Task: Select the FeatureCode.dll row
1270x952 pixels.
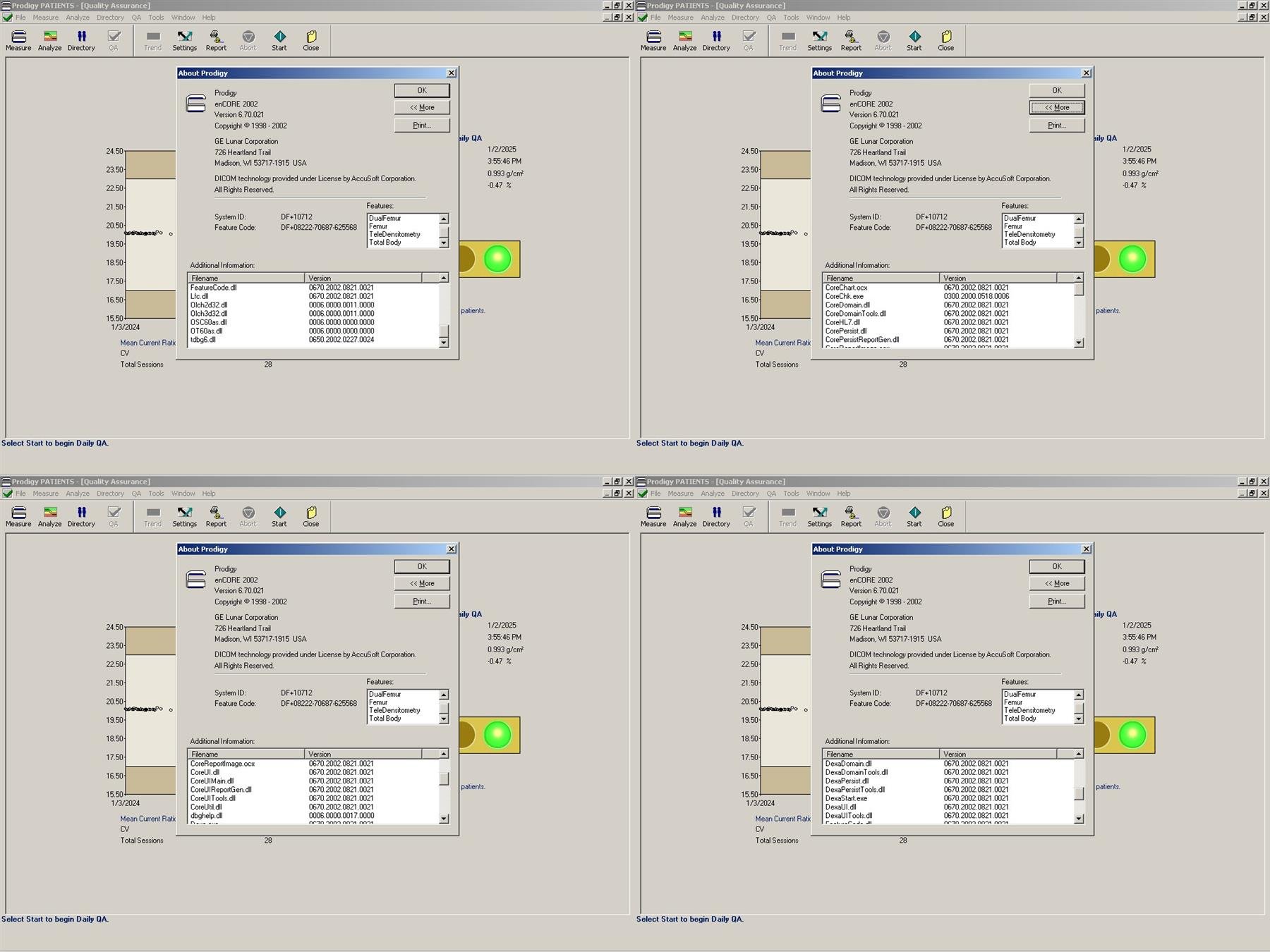Action: [x=313, y=288]
